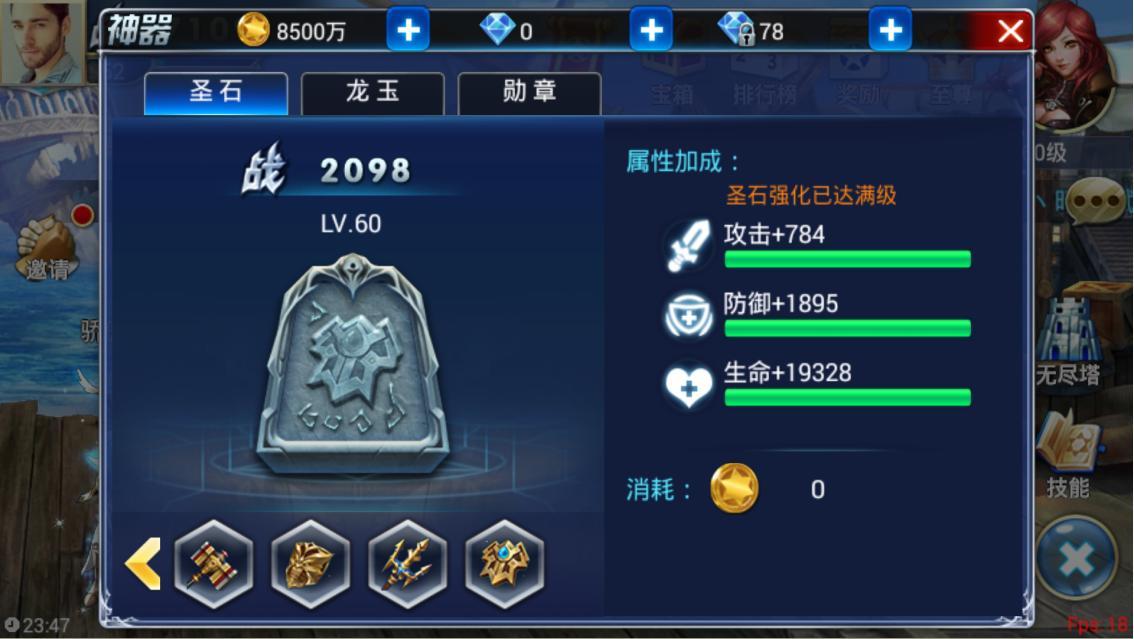The width and height of the screenshot is (1134, 639).
Task: Add locked diamonds with the plus button
Action: point(890,30)
